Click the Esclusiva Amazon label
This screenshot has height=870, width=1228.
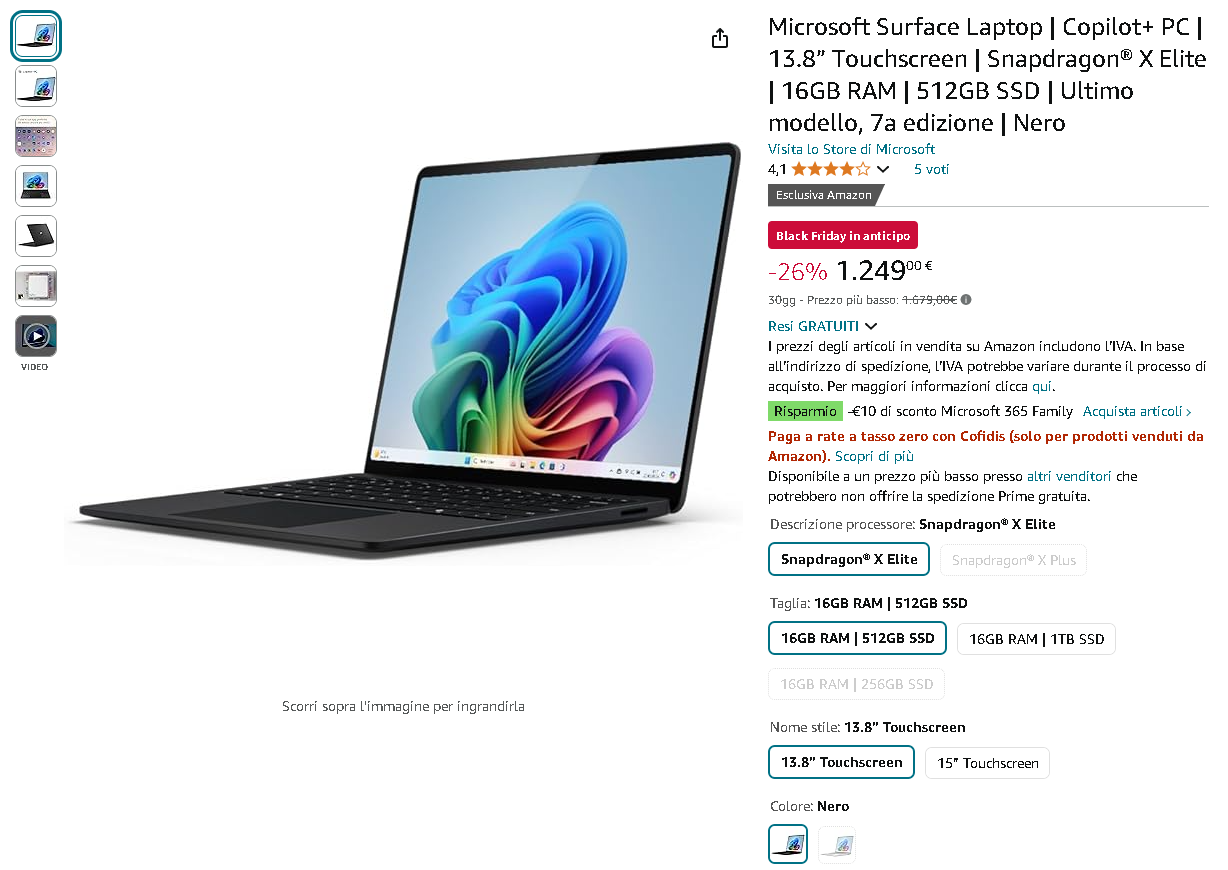click(824, 195)
